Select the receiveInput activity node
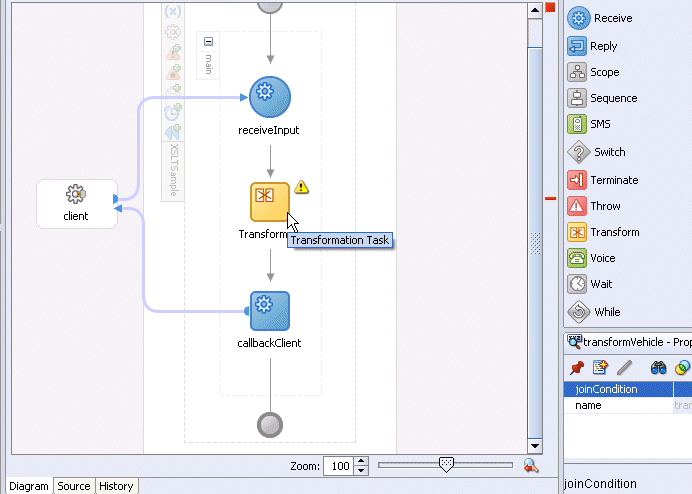Image resolution: width=692 pixels, height=494 pixels. [x=270, y=97]
